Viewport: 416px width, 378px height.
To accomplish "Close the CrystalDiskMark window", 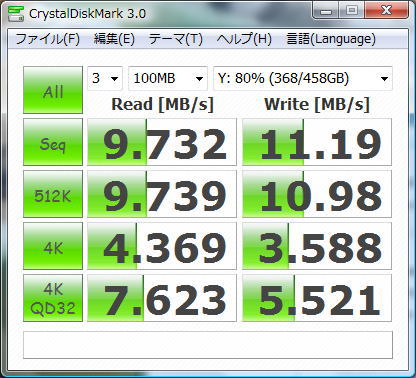I will (386, 11).
